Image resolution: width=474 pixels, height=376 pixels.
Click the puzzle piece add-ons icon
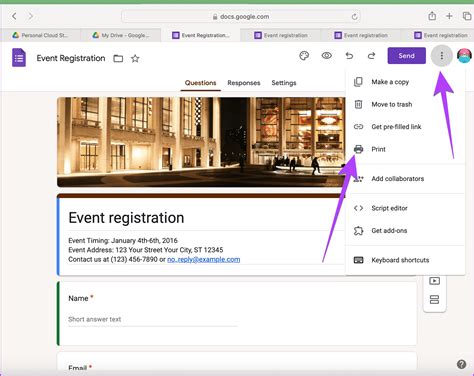click(x=358, y=231)
